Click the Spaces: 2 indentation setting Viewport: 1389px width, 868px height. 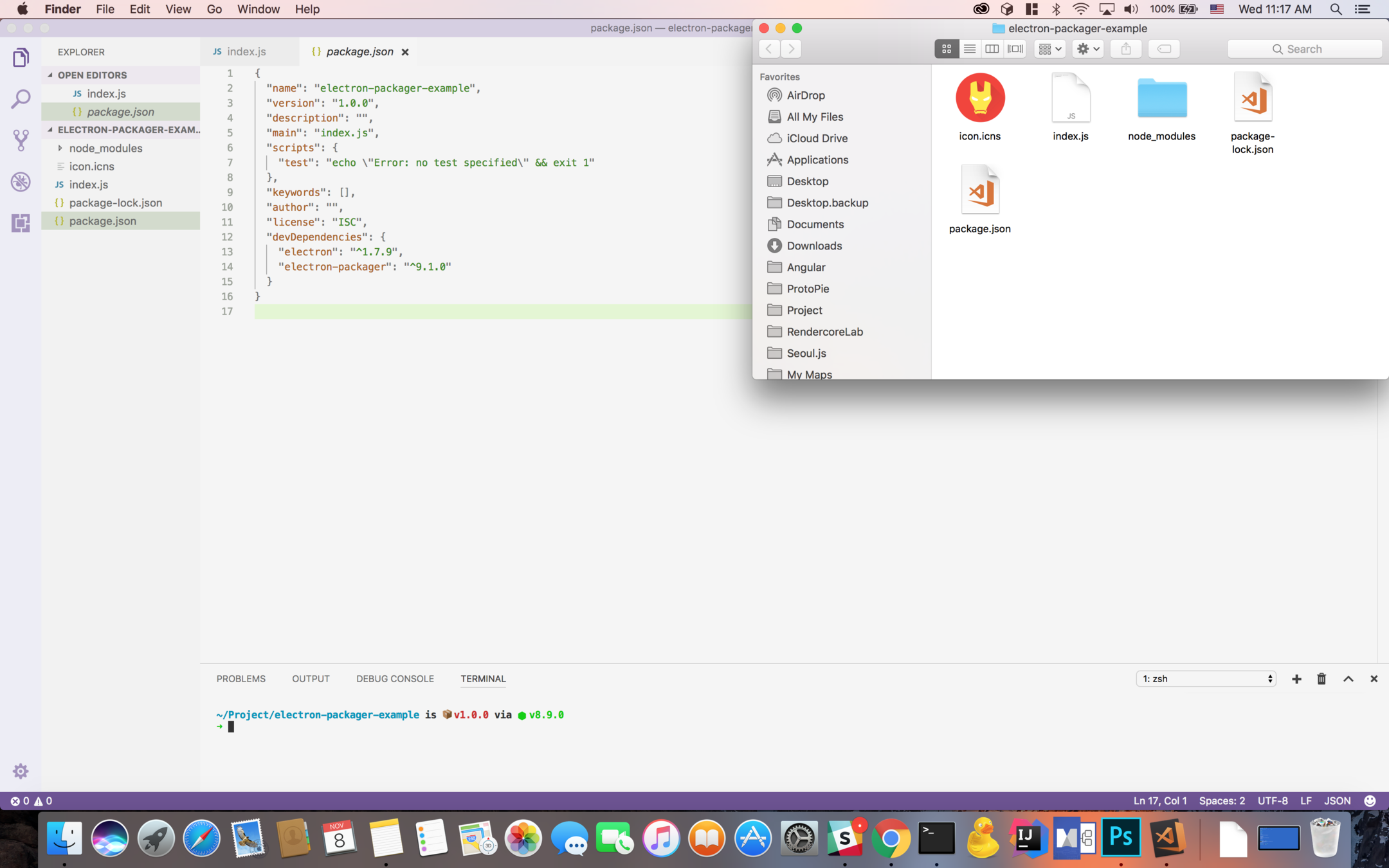coord(1221,800)
